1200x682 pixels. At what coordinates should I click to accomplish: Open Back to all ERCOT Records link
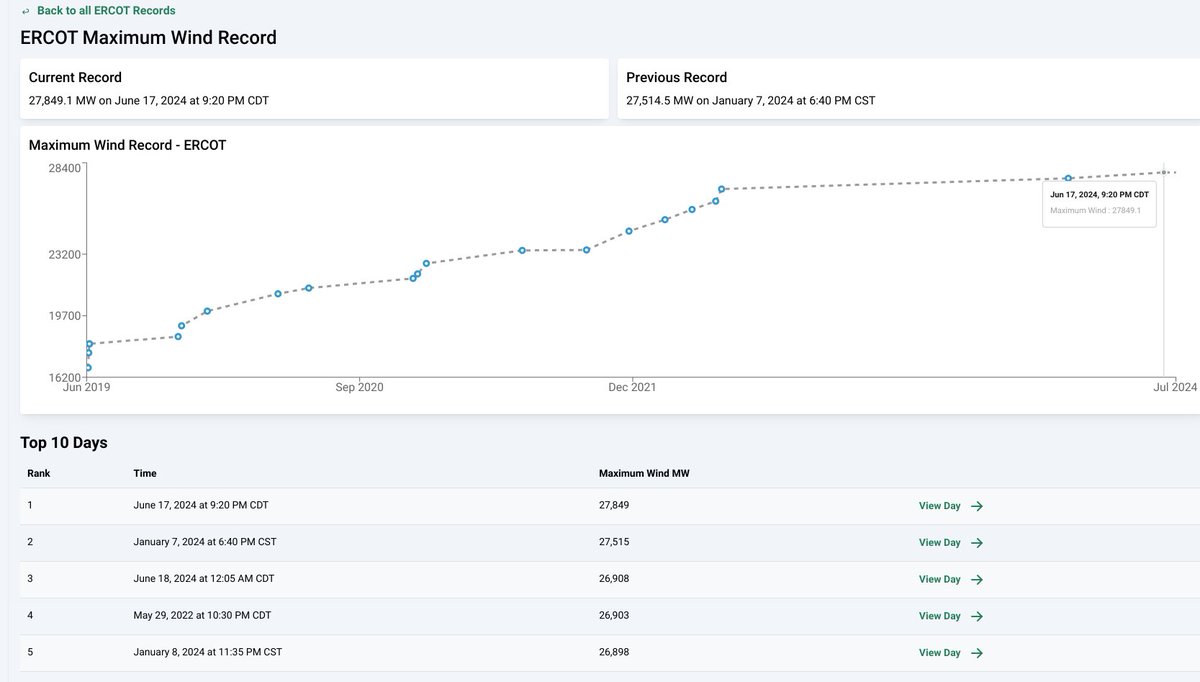click(x=106, y=11)
